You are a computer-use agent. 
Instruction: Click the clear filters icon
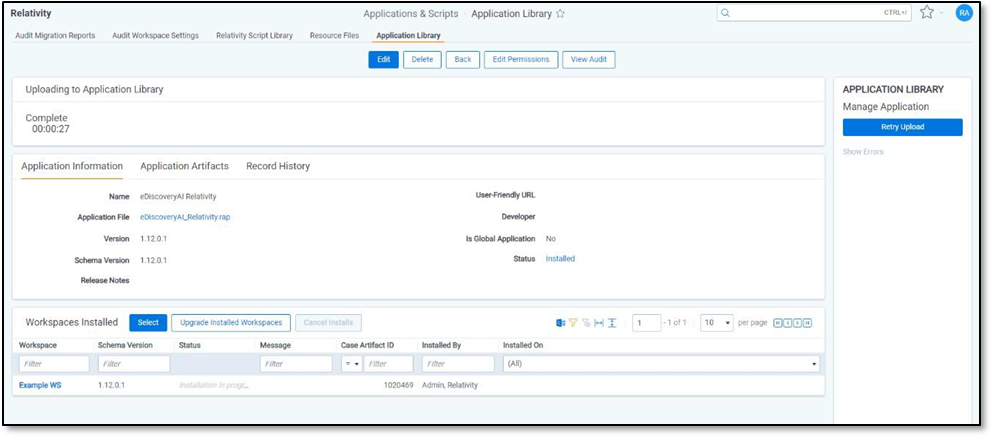pyautogui.click(x=586, y=323)
